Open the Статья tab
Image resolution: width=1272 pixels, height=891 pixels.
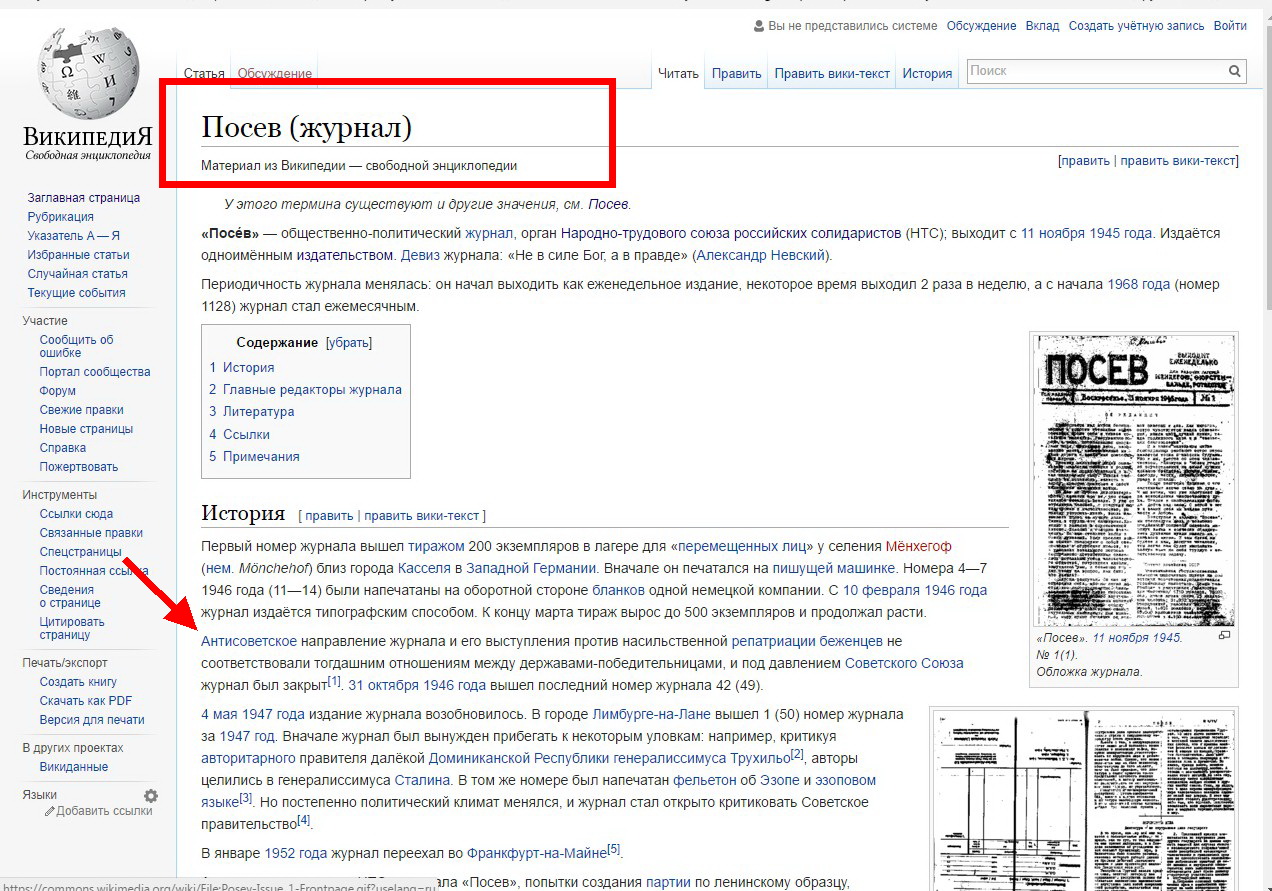[204, 73]
